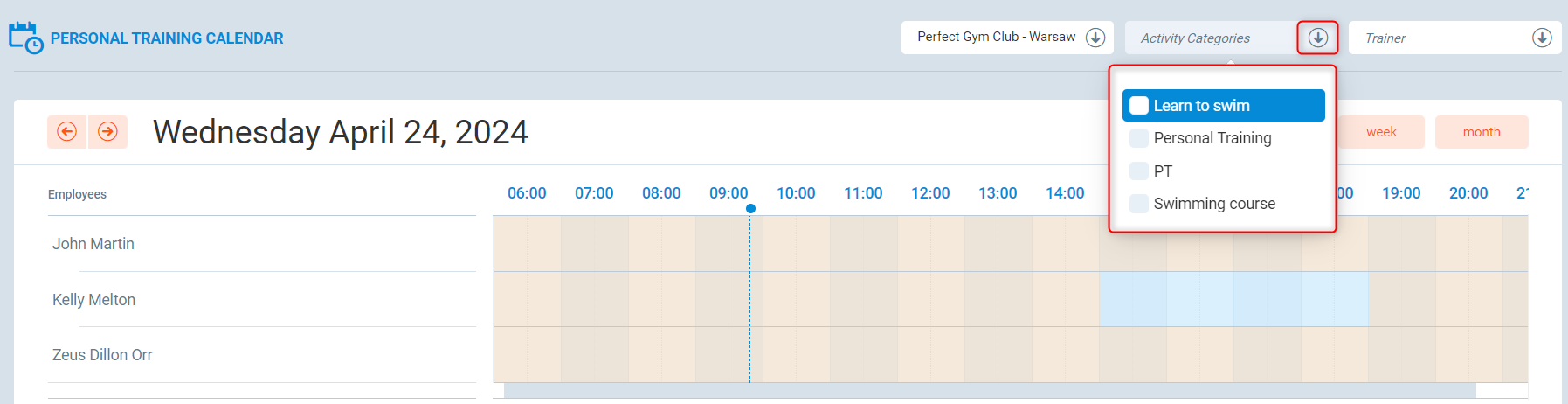Open the Perfect Gym Club - Warsaw dropdown
Screen dimensions: 1568x404
[996, 38]
